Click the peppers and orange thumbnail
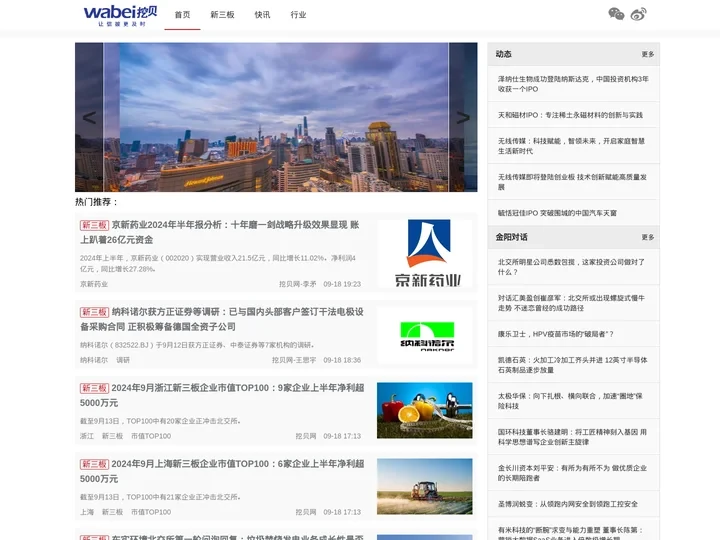The height and width of the screenshot is (540, 720). 425,411
